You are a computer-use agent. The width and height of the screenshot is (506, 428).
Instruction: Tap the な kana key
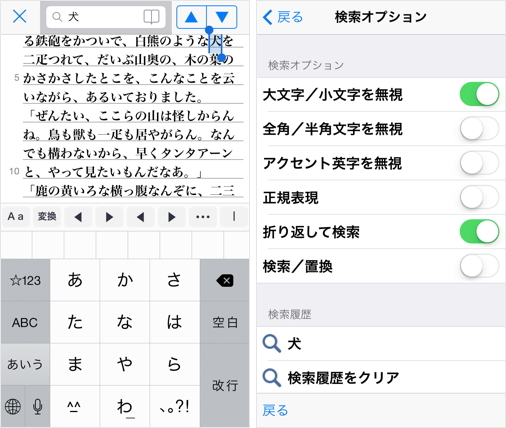(125, 322)
